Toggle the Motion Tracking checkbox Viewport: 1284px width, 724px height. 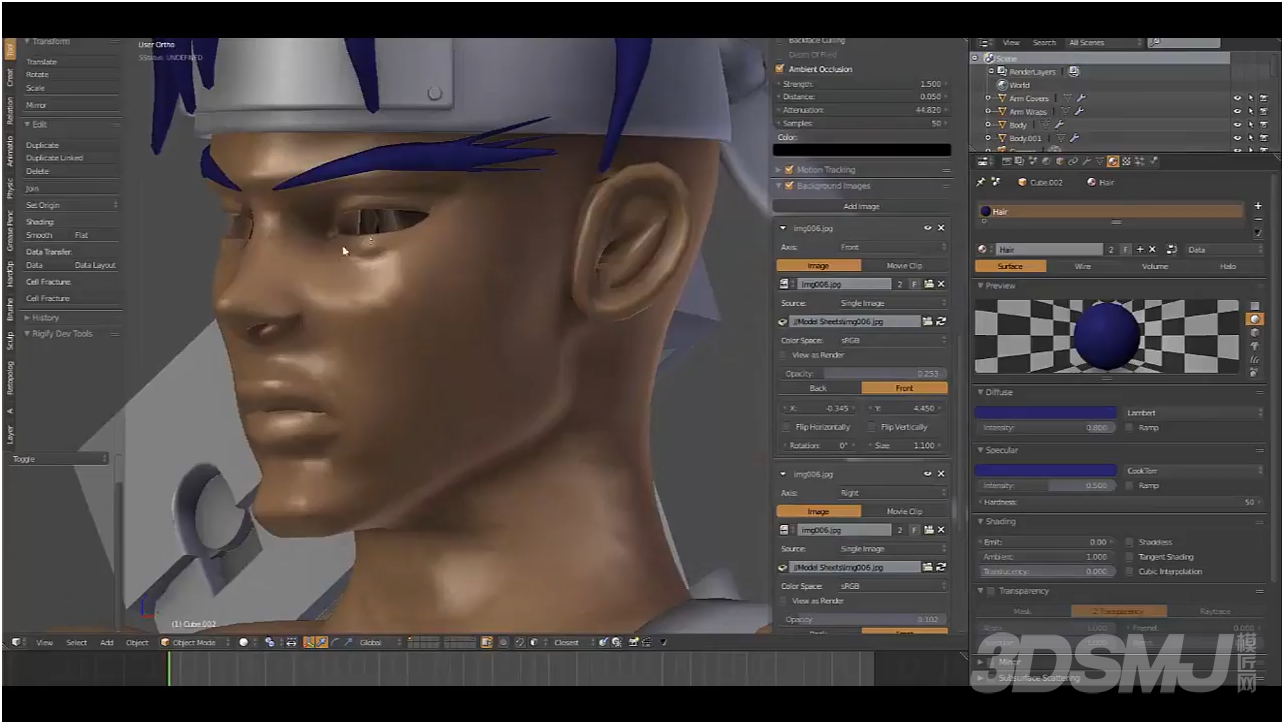point(789,170)
